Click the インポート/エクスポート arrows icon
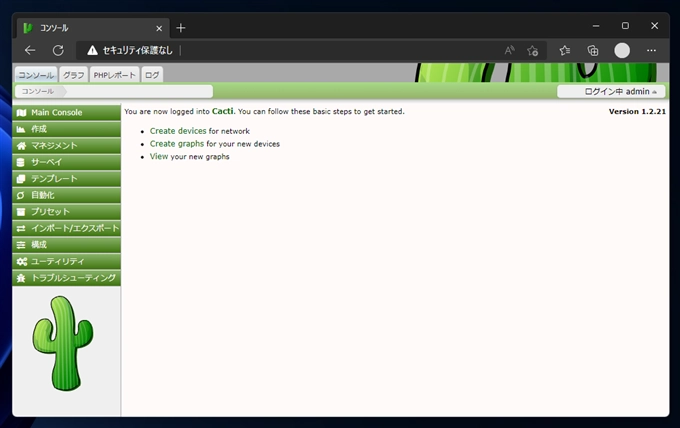 pos(21,228)
